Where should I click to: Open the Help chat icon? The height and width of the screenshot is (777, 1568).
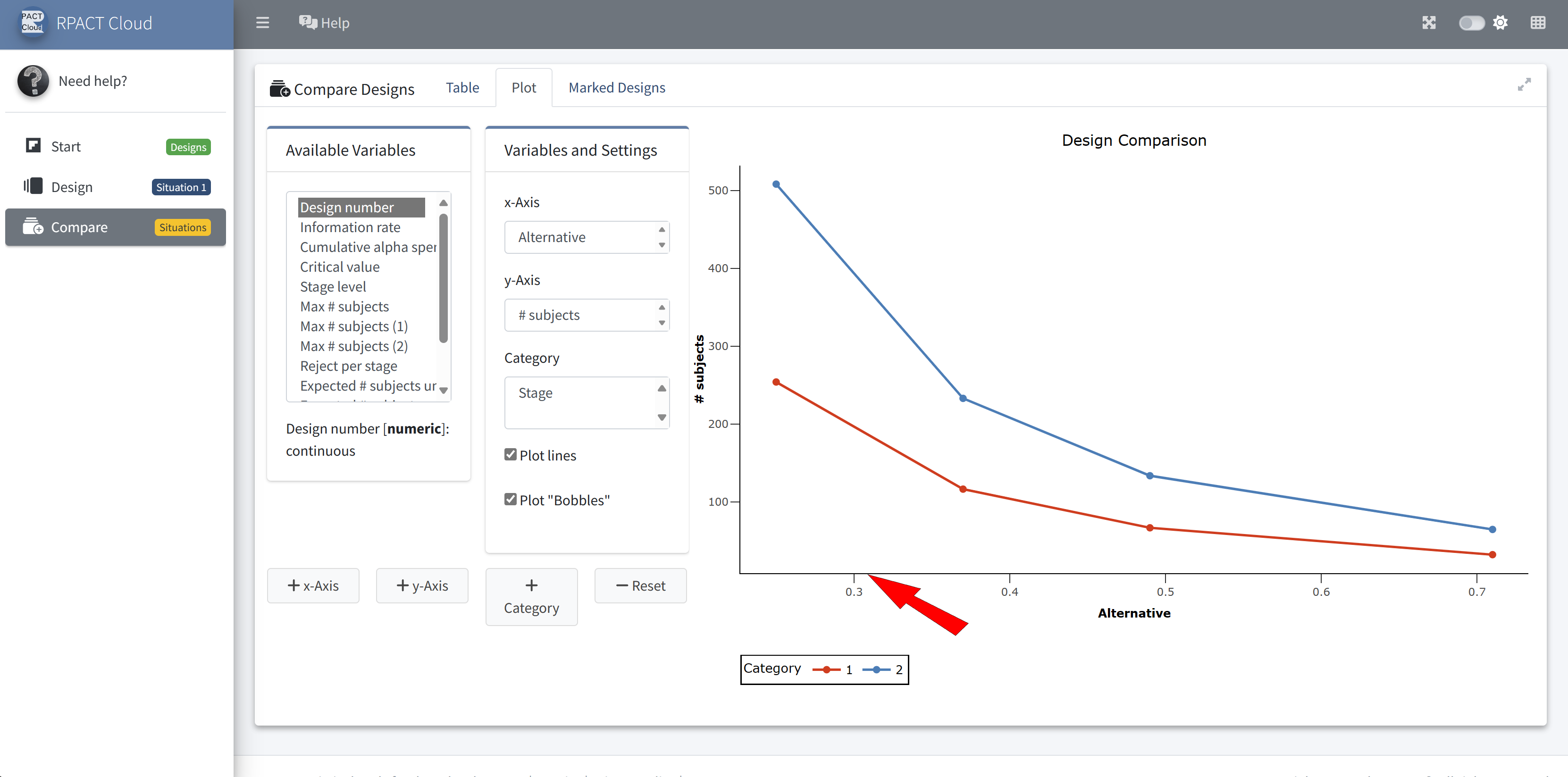click(x=308, y=23)
